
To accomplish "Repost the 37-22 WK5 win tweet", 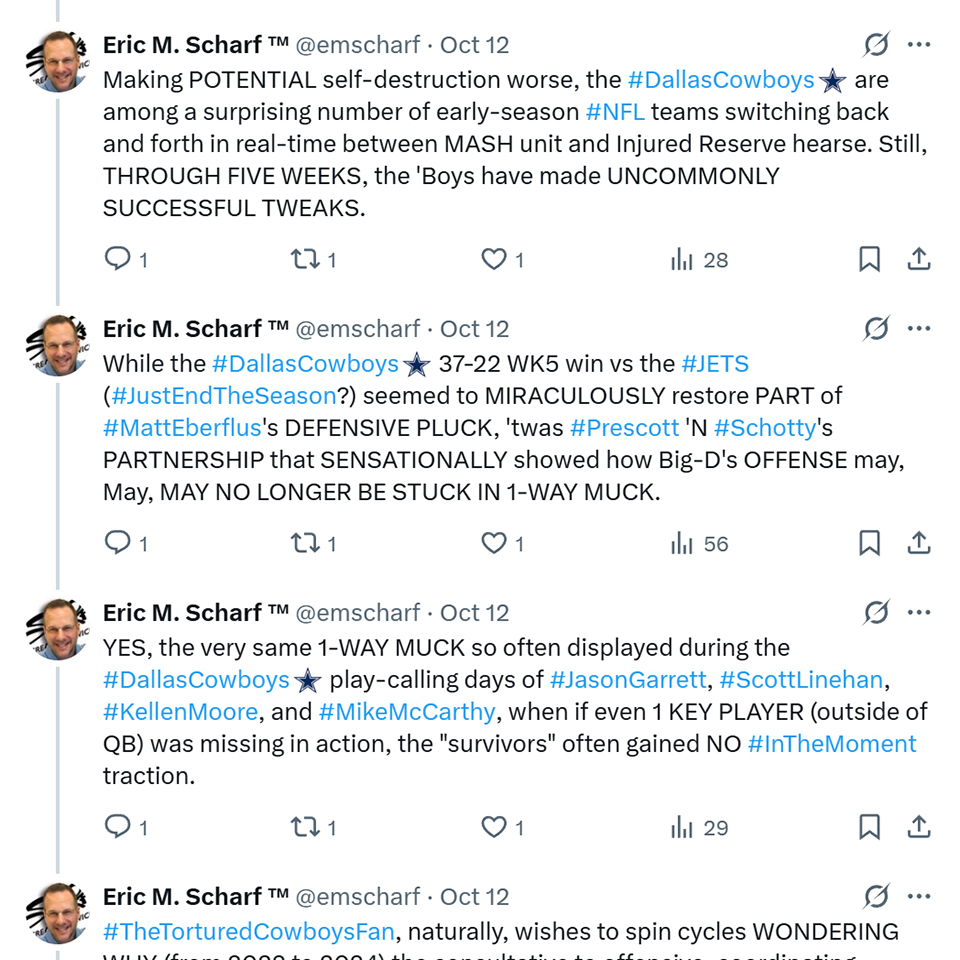I will 304,544.
